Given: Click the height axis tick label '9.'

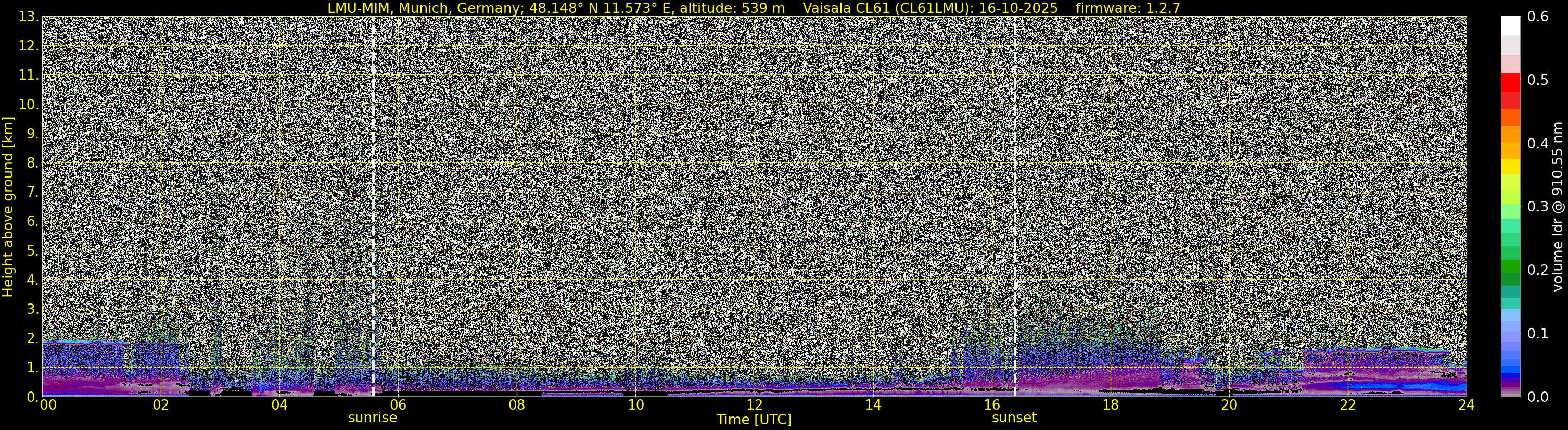Looking at the screenshot, I should click(32, 133).
